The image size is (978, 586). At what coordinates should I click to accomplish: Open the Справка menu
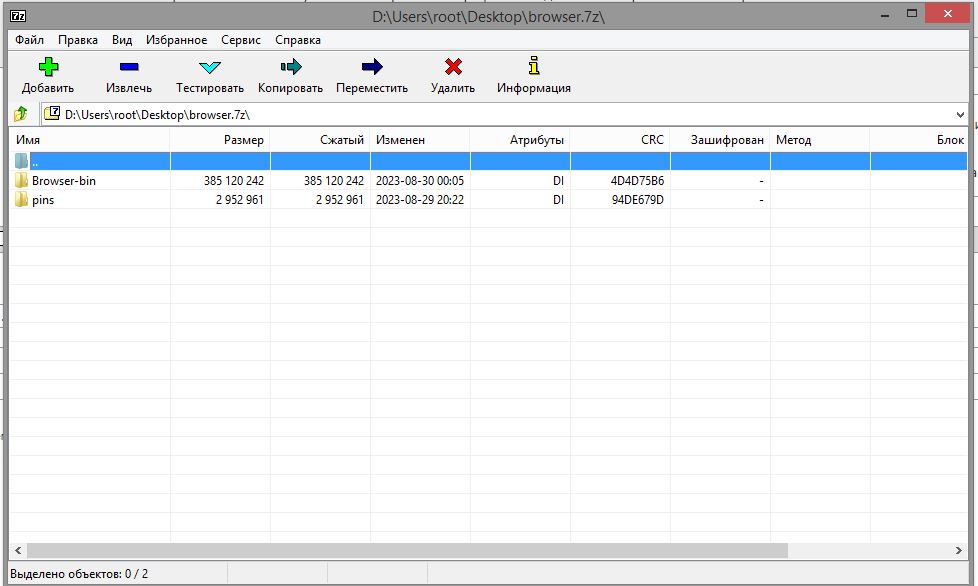(298, 40)
